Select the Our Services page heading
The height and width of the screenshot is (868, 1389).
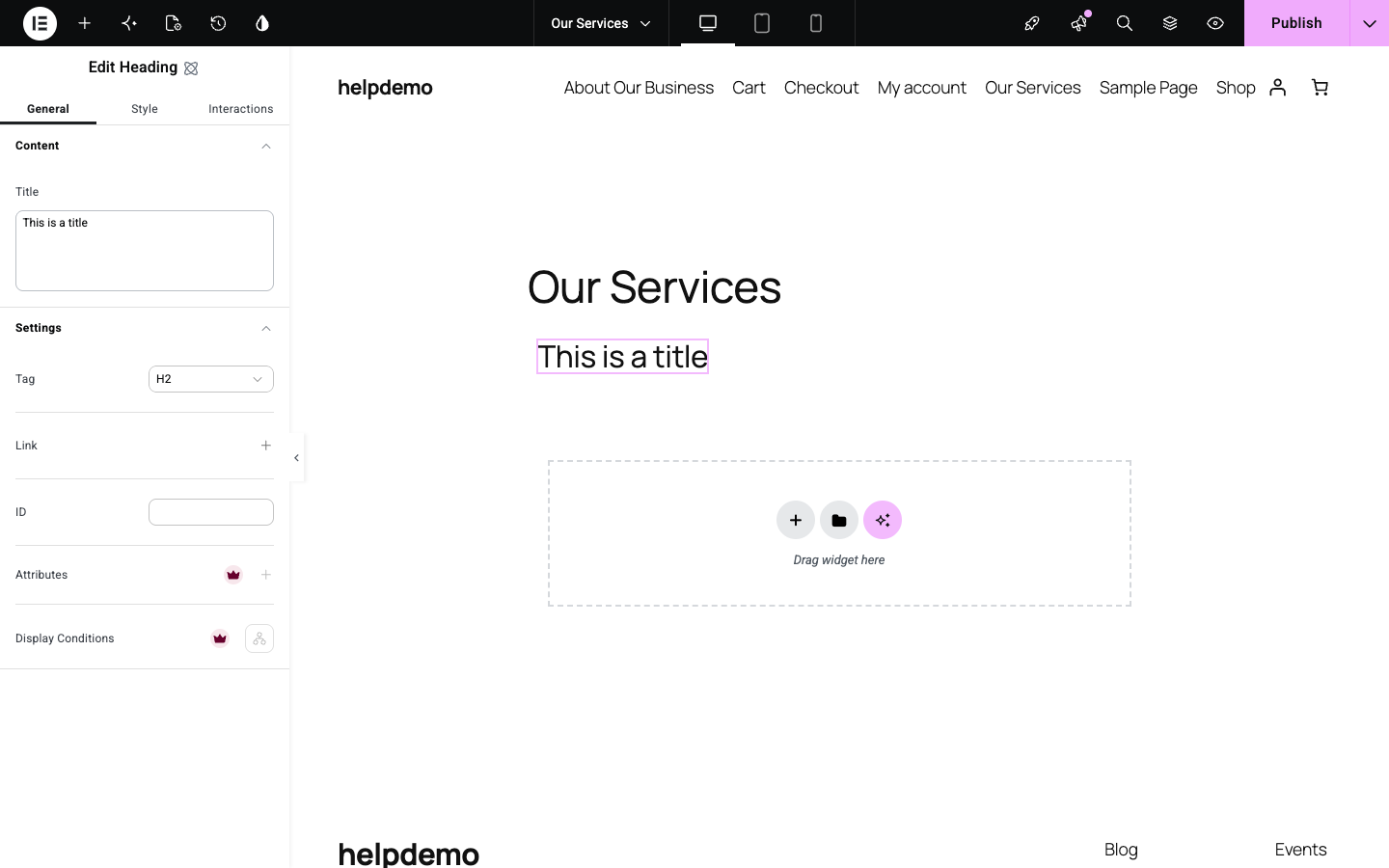tap(654, 287)
